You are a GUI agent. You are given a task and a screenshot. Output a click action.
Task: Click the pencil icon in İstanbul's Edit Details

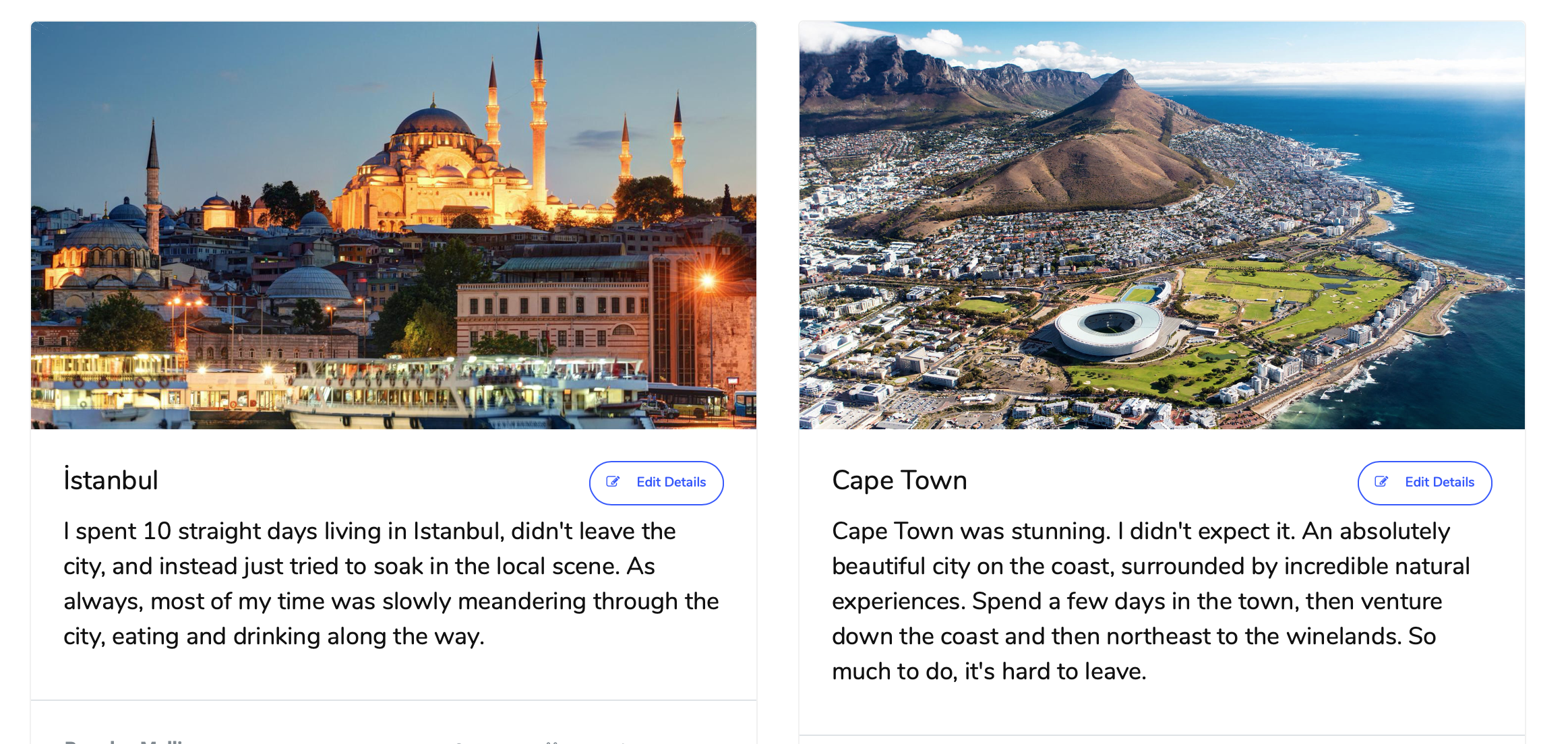point(613,482)
